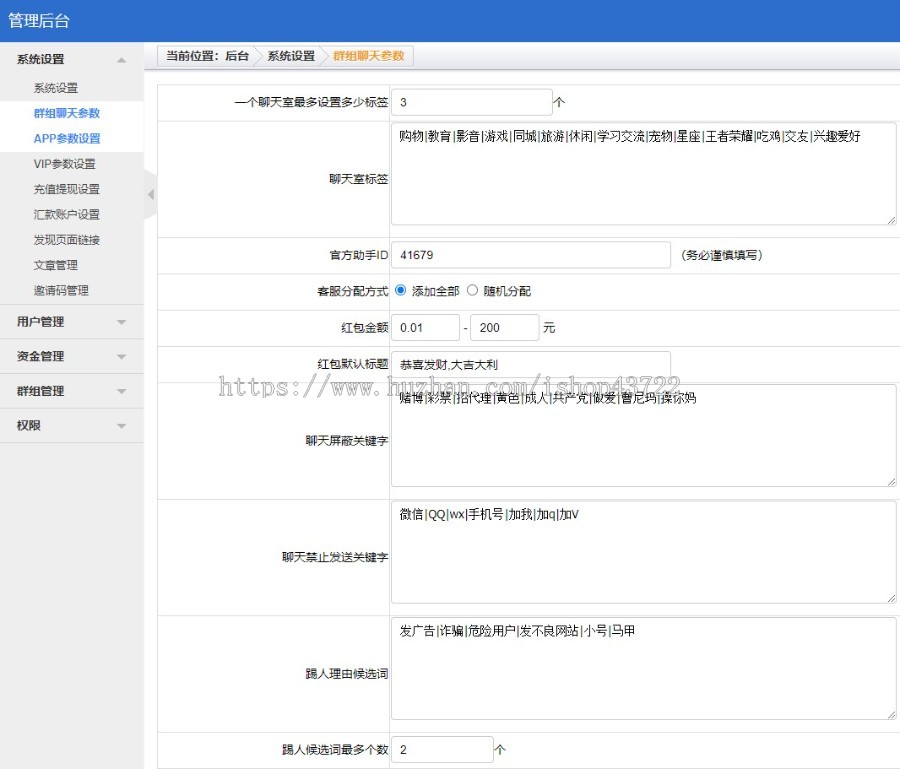Open the 系统设置 submenu item
The height and width of the screenshot is (769, 900).
[x=56, y=88]
